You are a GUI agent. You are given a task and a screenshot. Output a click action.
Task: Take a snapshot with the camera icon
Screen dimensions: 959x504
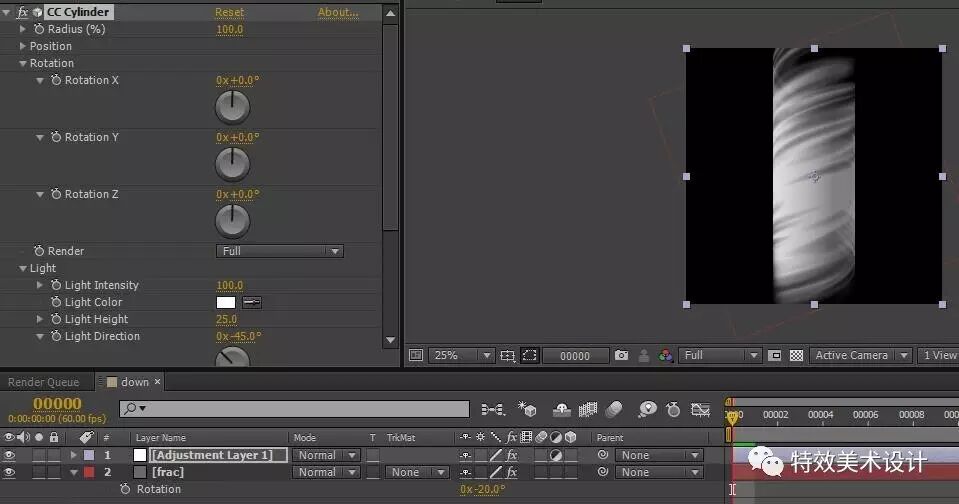tap(621, 355)
